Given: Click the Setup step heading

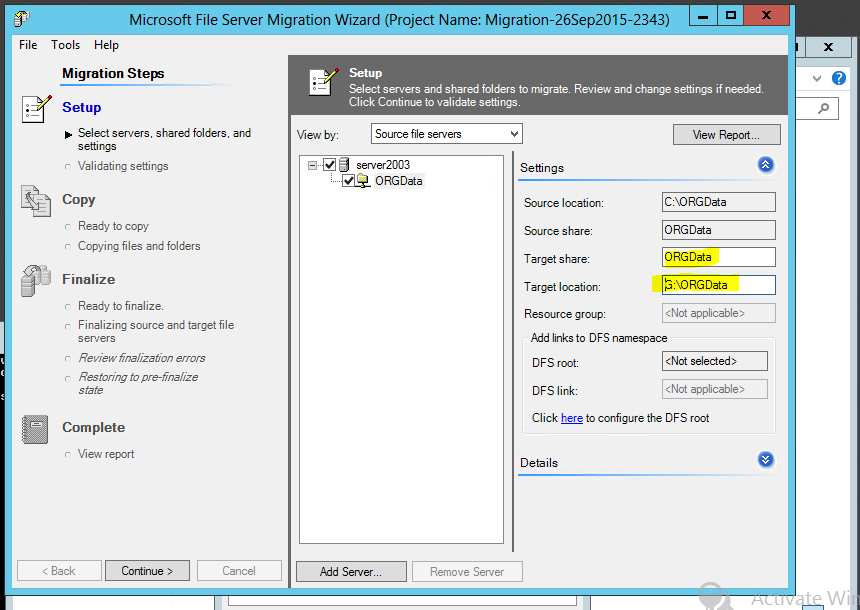Looking at the screenshot, I should (x=82, y=107).
